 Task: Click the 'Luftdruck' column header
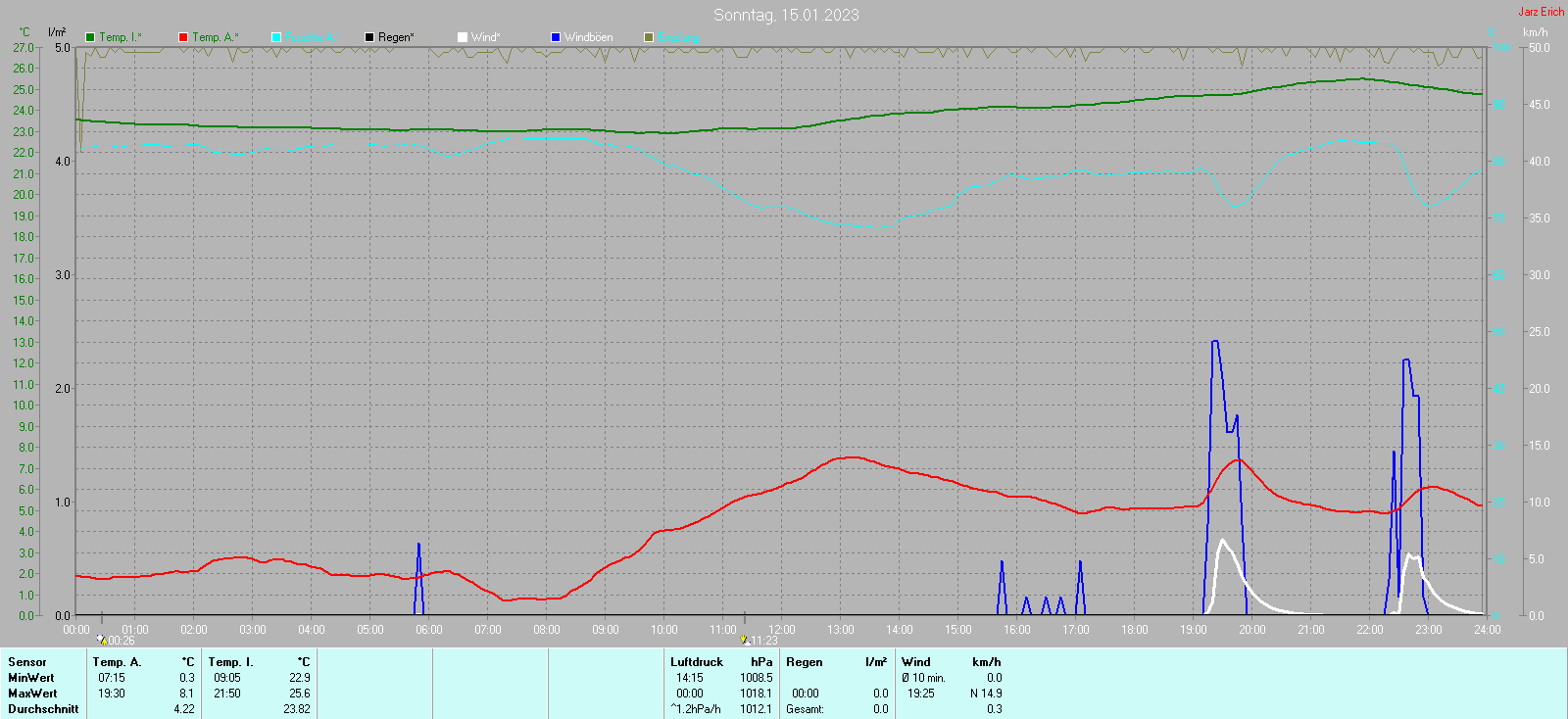pos(697,662)
